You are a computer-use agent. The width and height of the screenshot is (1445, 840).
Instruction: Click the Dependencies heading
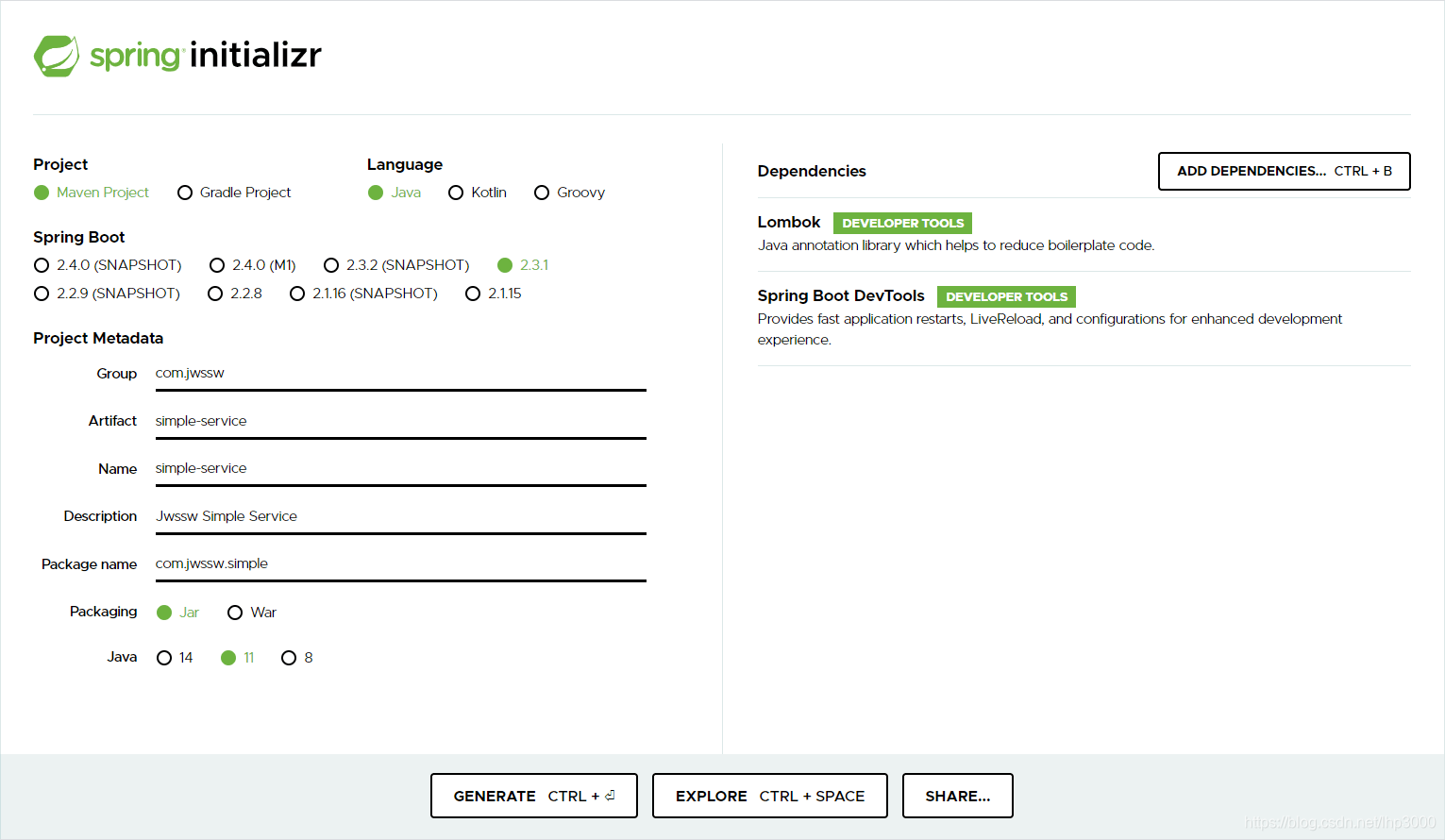(x=812, y=171)
